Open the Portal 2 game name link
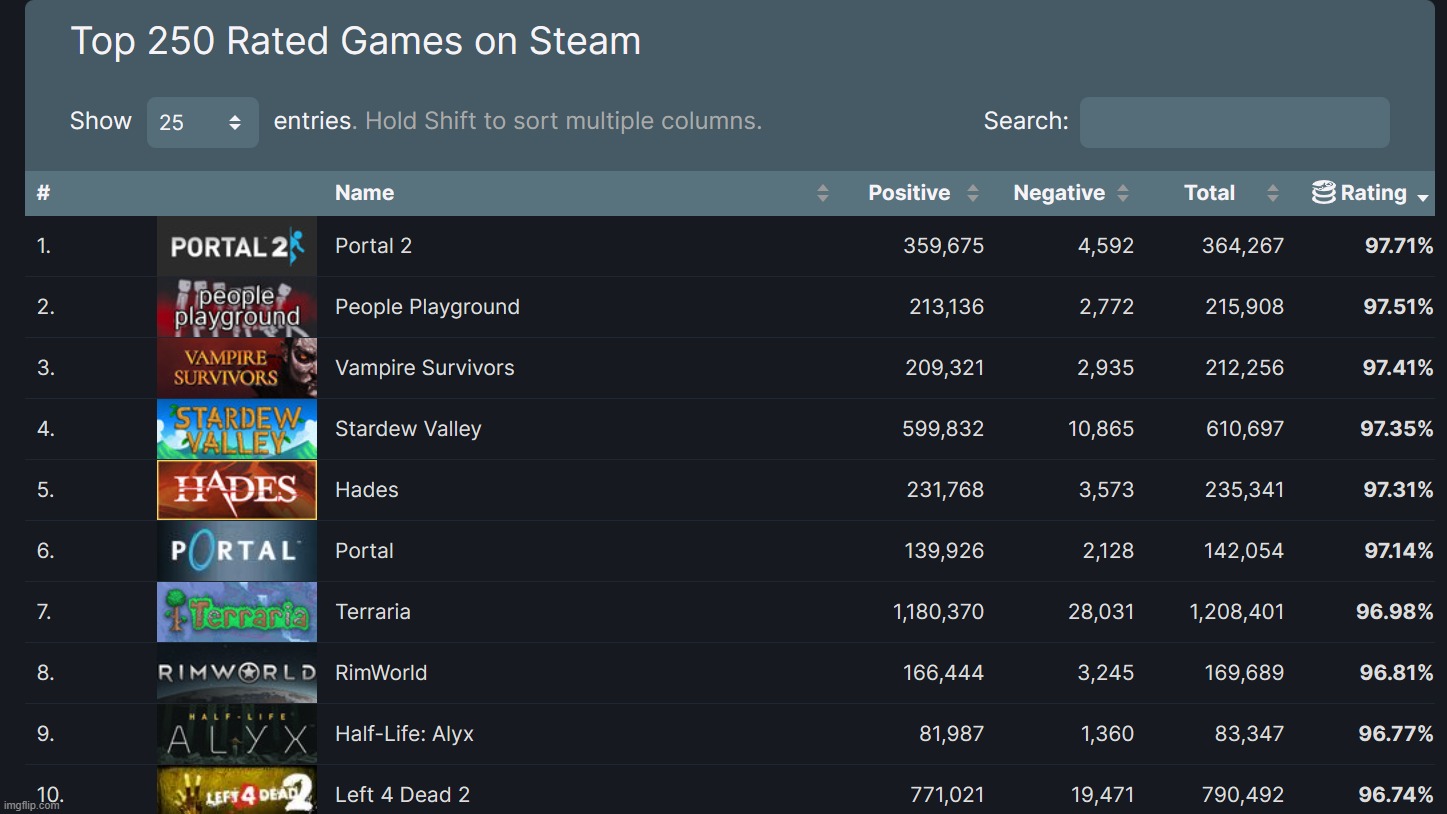The width and height of the screenshot is (1447, 814). tap(373, 245)
